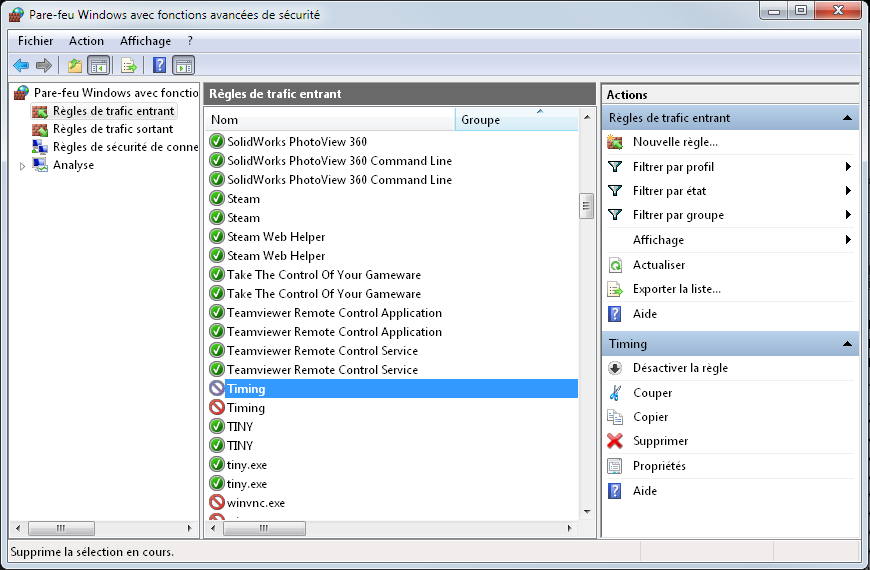
Task: Click Désactiver la règle action
Action: (x=680, y=368)
